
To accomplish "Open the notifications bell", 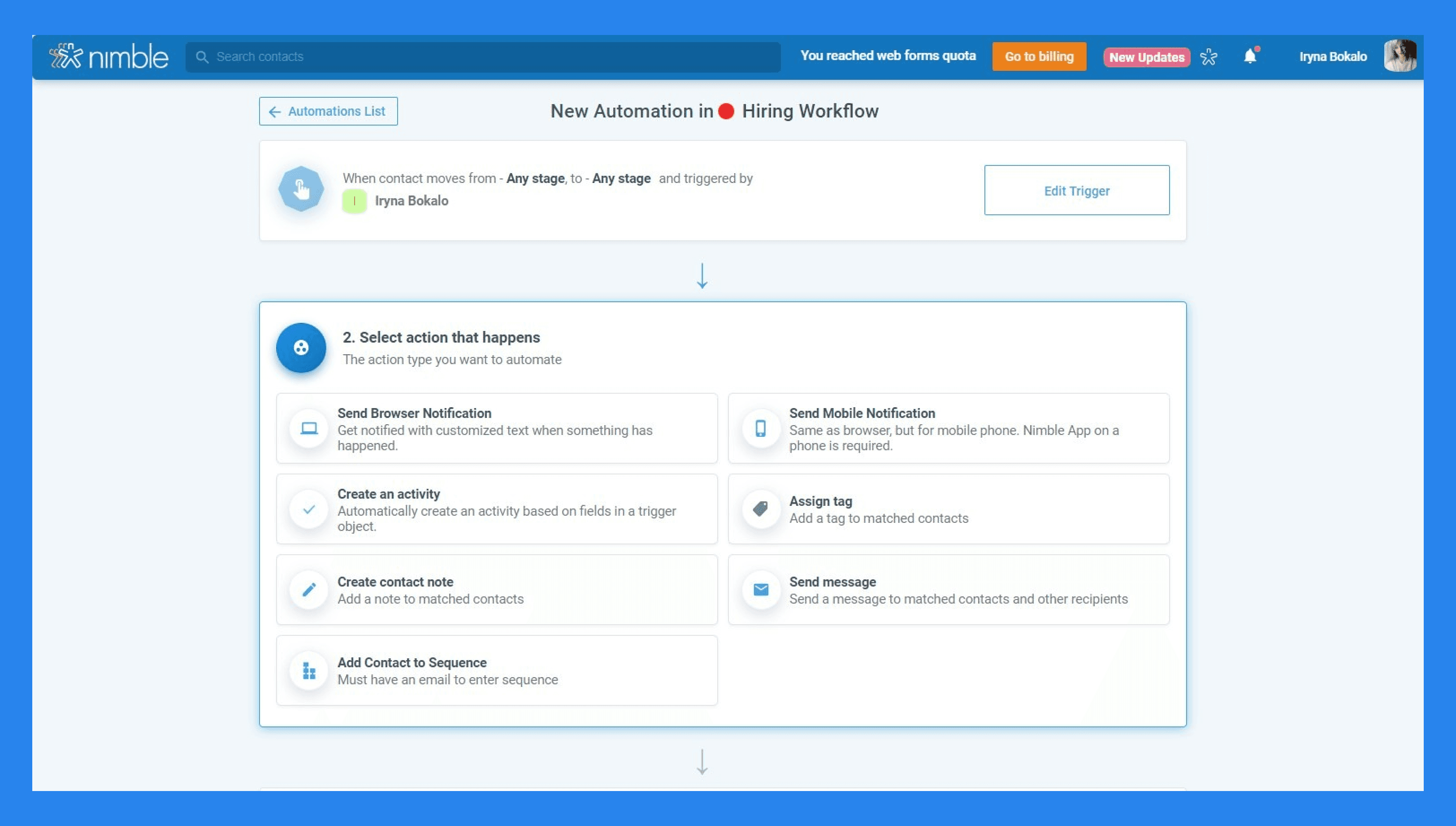I will click(1250, 56).
